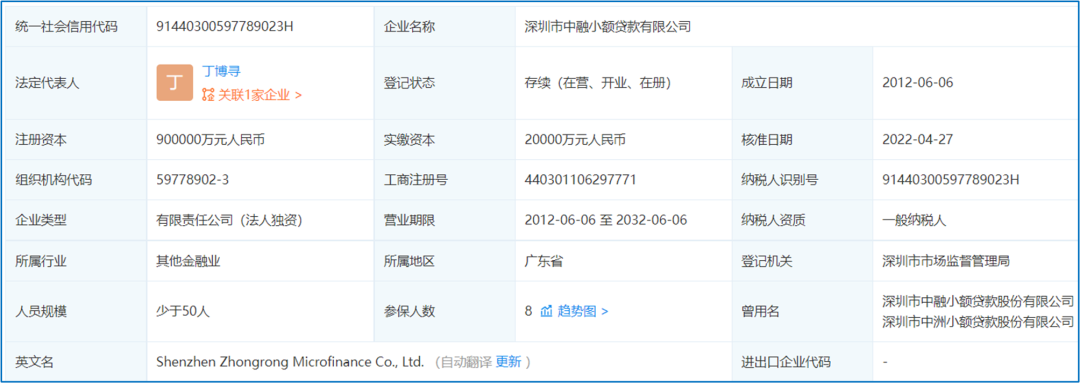Select company name 深圳市中融小额贷款有限公司

608,27
